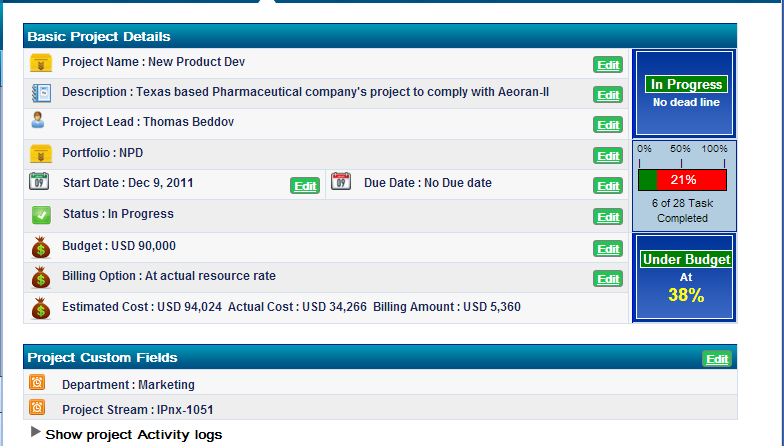Click the Status green checkmark icon

pyautogui.click(x=40, y=215)
